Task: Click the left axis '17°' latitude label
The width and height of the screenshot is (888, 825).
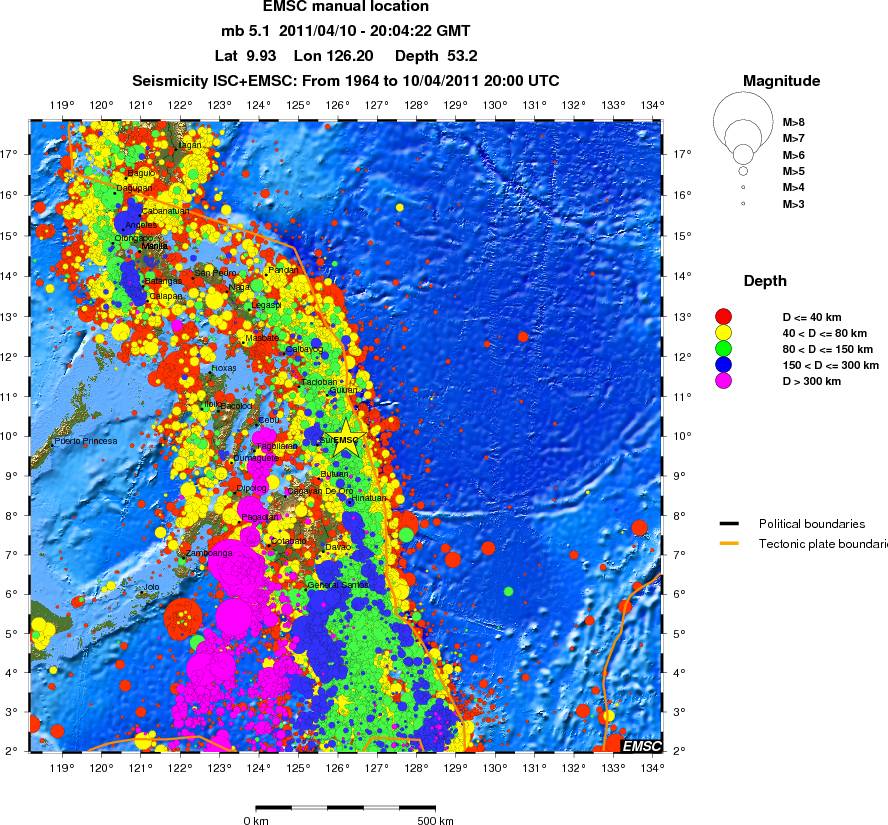Action: [8, 153]
